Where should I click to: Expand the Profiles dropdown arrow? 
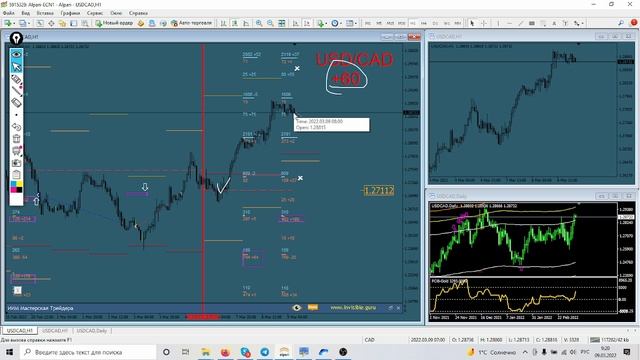[29, 23]
